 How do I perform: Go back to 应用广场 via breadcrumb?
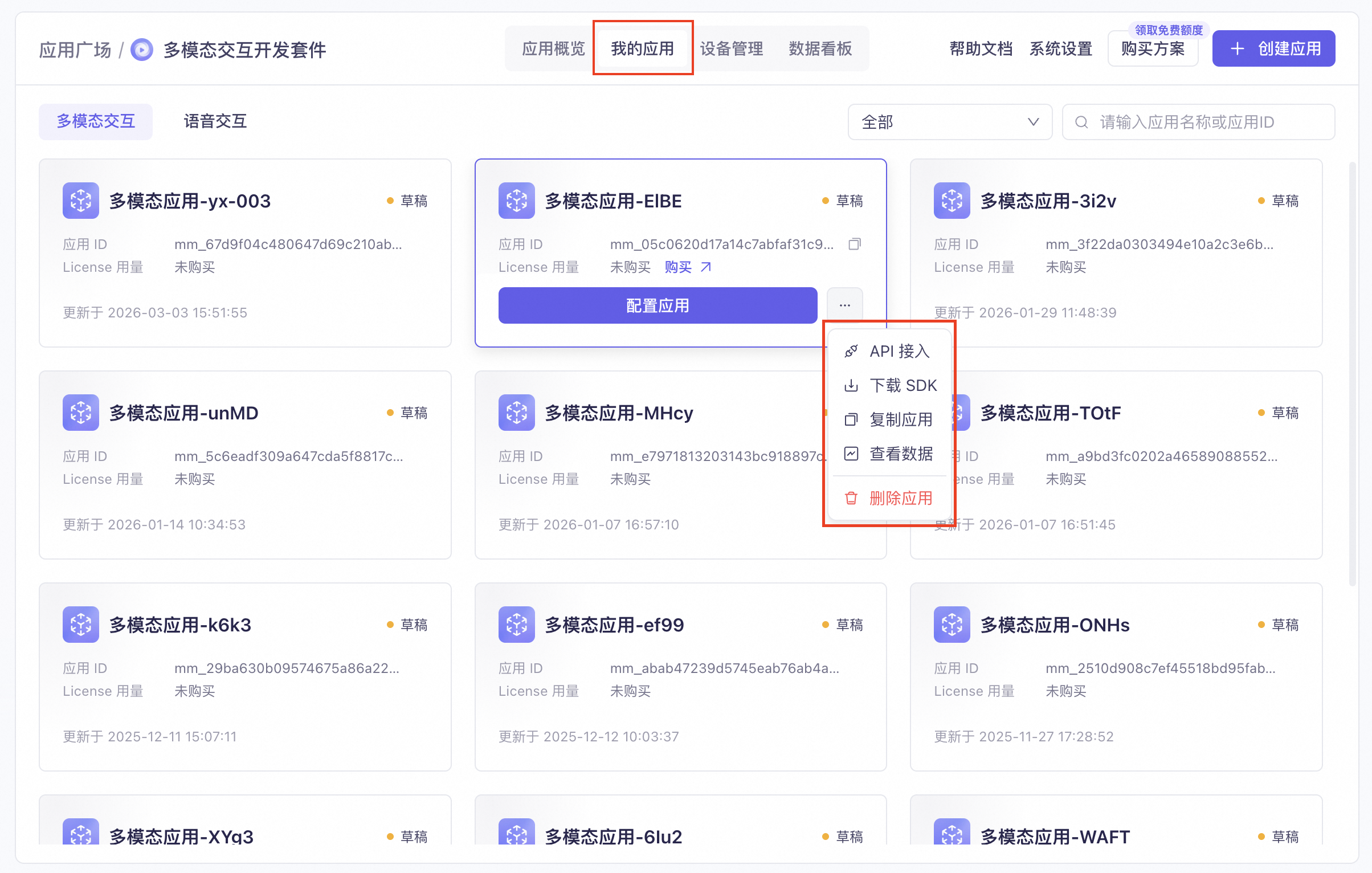(75, 50)
